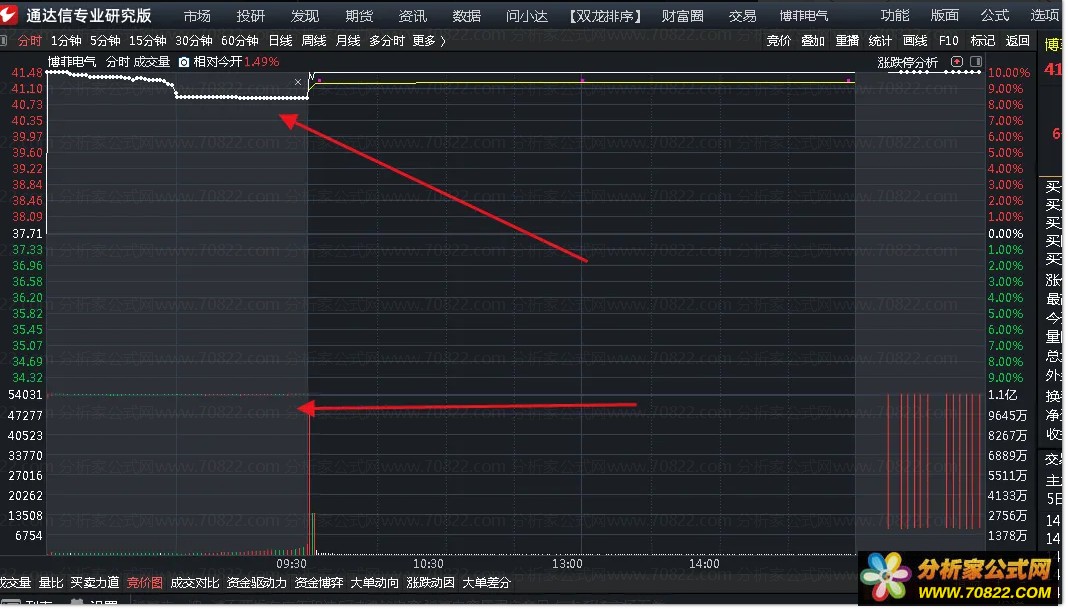Open the 问小达 menu
1068x609 pixels.
tap(527, 16)
